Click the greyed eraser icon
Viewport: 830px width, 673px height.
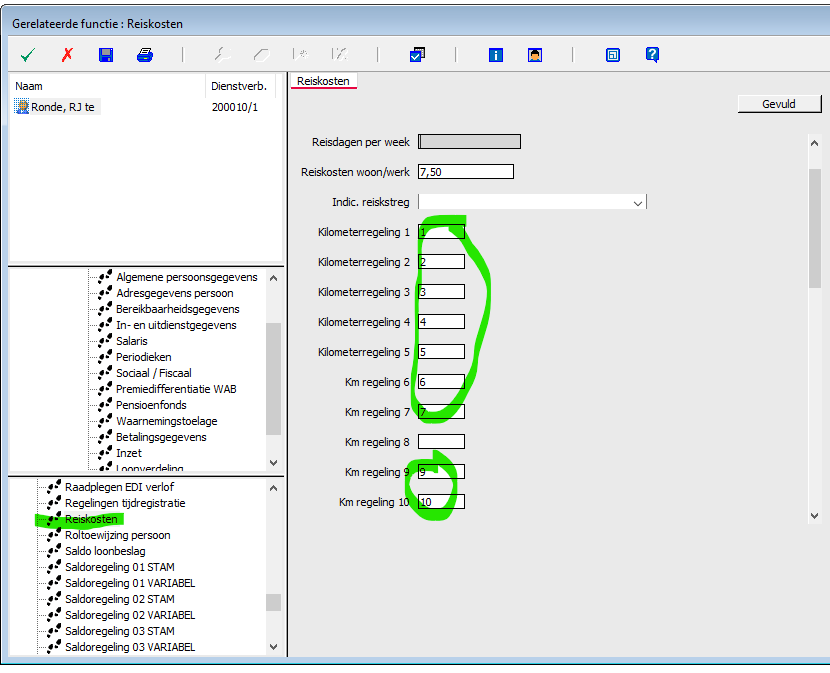point(261,55)
